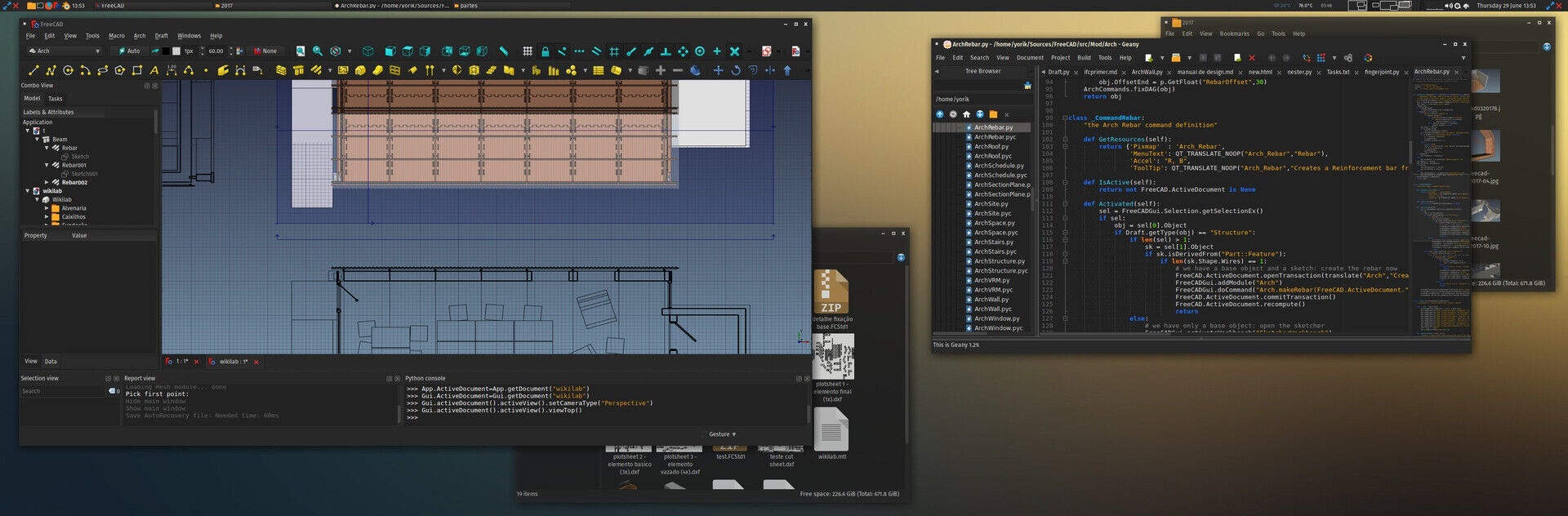The height and width of the screenshot is (516, 1568).
Task: Toggle snap to perpendicular in FreeCAD
Action: point(666,51)
